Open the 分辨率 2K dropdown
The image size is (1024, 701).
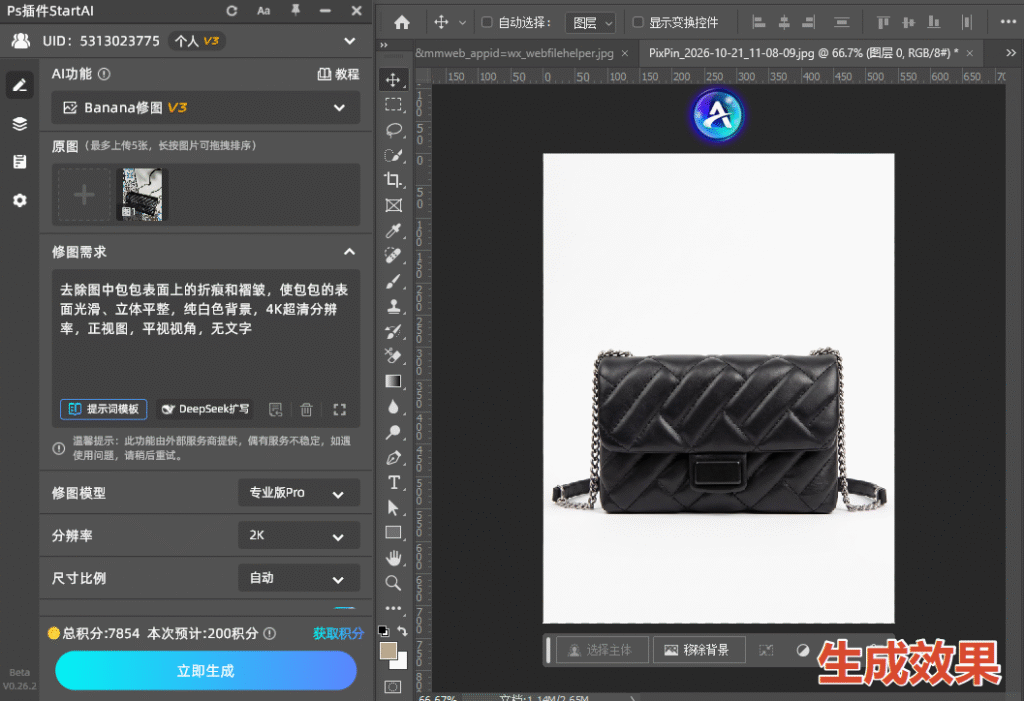click(298, 535)
